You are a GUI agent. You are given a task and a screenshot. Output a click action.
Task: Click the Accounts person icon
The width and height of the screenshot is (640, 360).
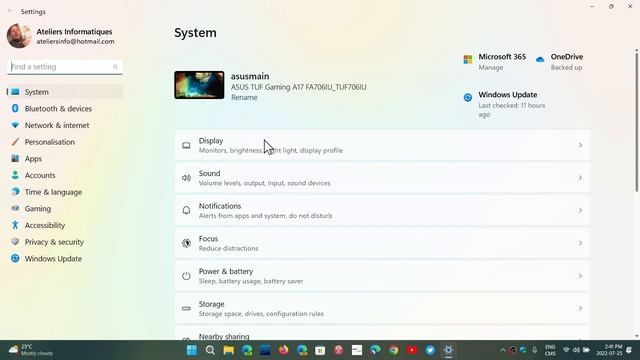pos(15,175)
